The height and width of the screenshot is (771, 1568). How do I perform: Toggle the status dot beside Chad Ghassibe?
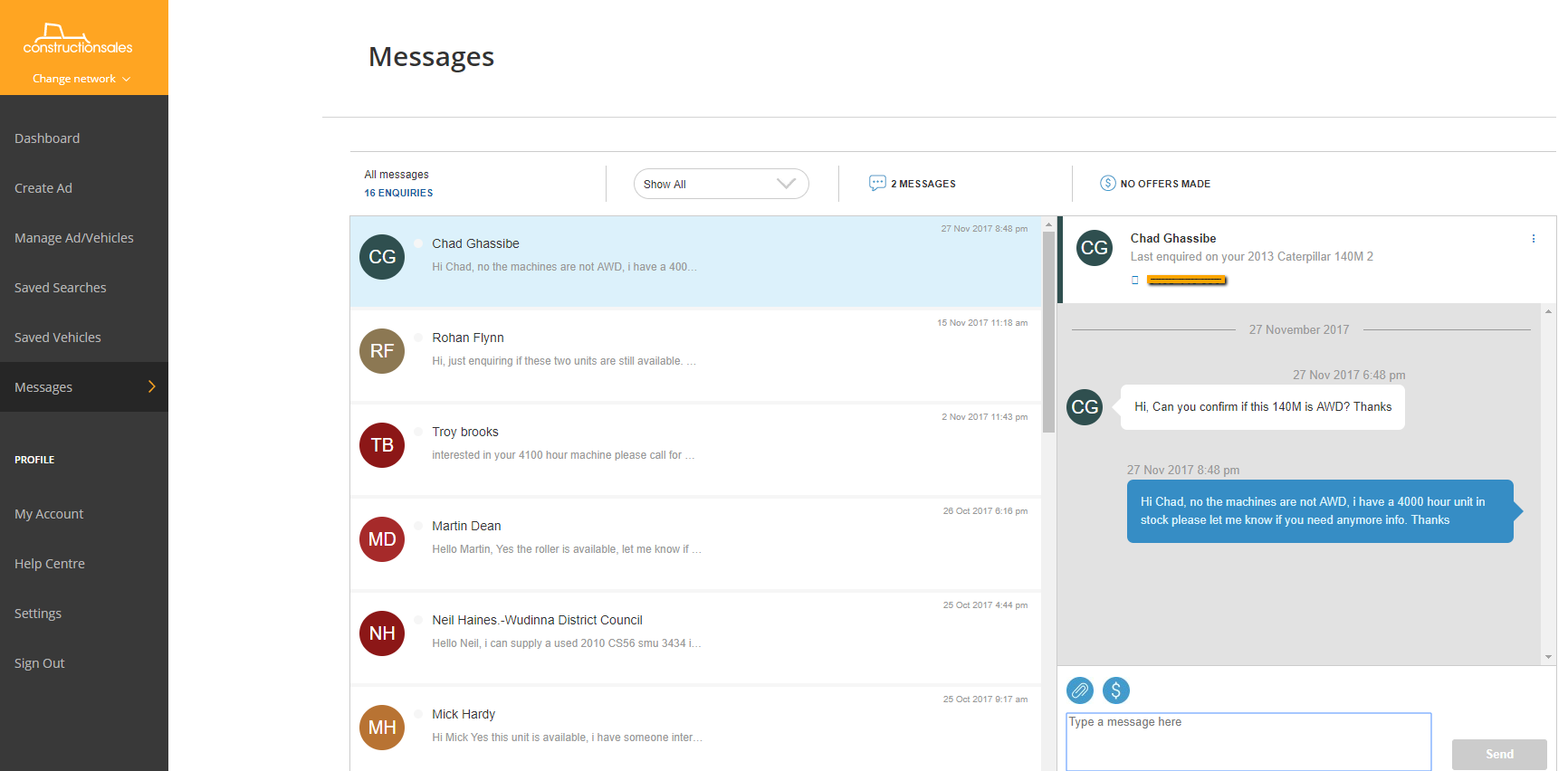tap(418, 243)
